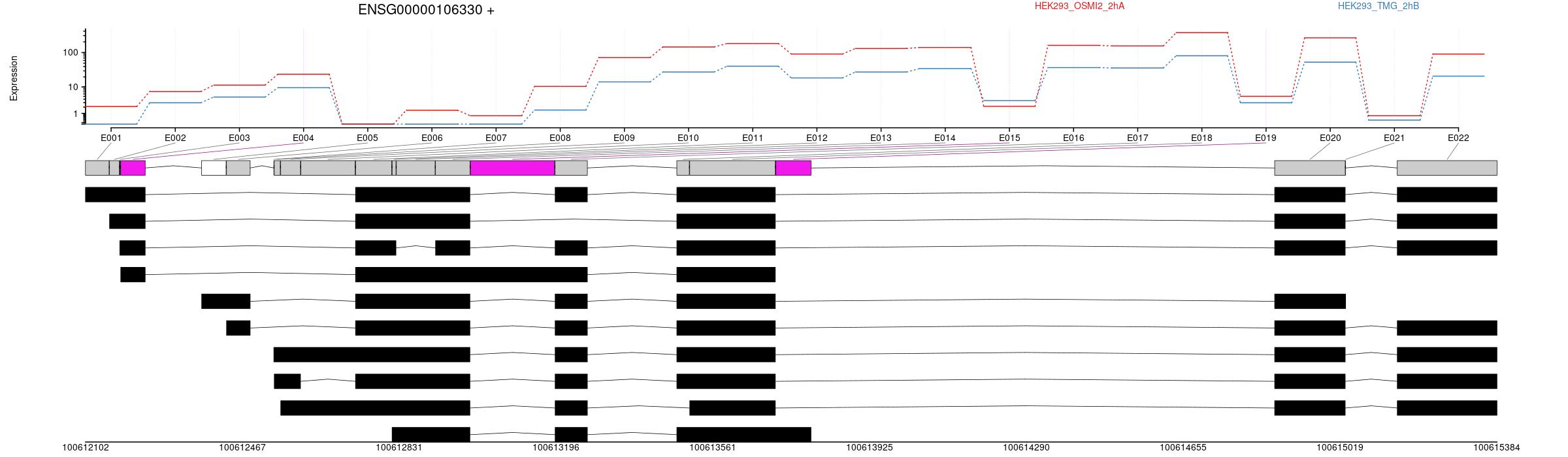This screenshot has width=1568, height=457.
Task: Click exon label E017
Action: point(1137,138)
